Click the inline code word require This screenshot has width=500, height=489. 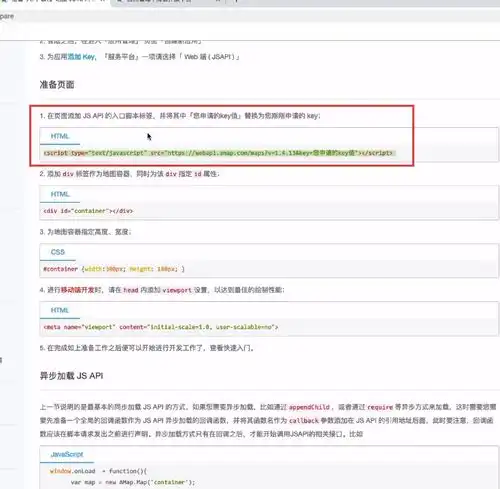coord(380,407)
